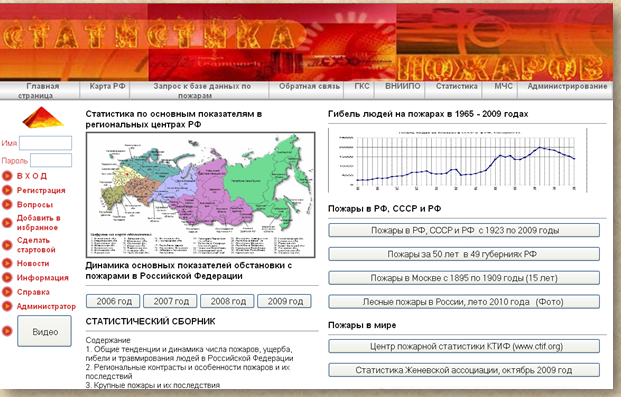The height and width of the screenshot is (397, 621).
Task: Open Лесные пожары в России, лето 2010 года
Action: (x=464, y=302)
